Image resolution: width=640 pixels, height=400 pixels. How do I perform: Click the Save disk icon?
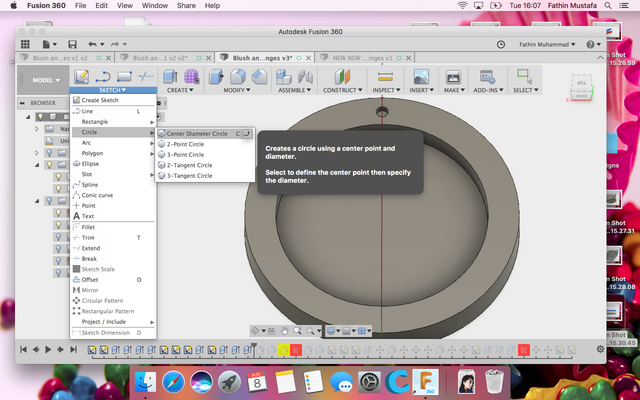click(x=72, y=44)
